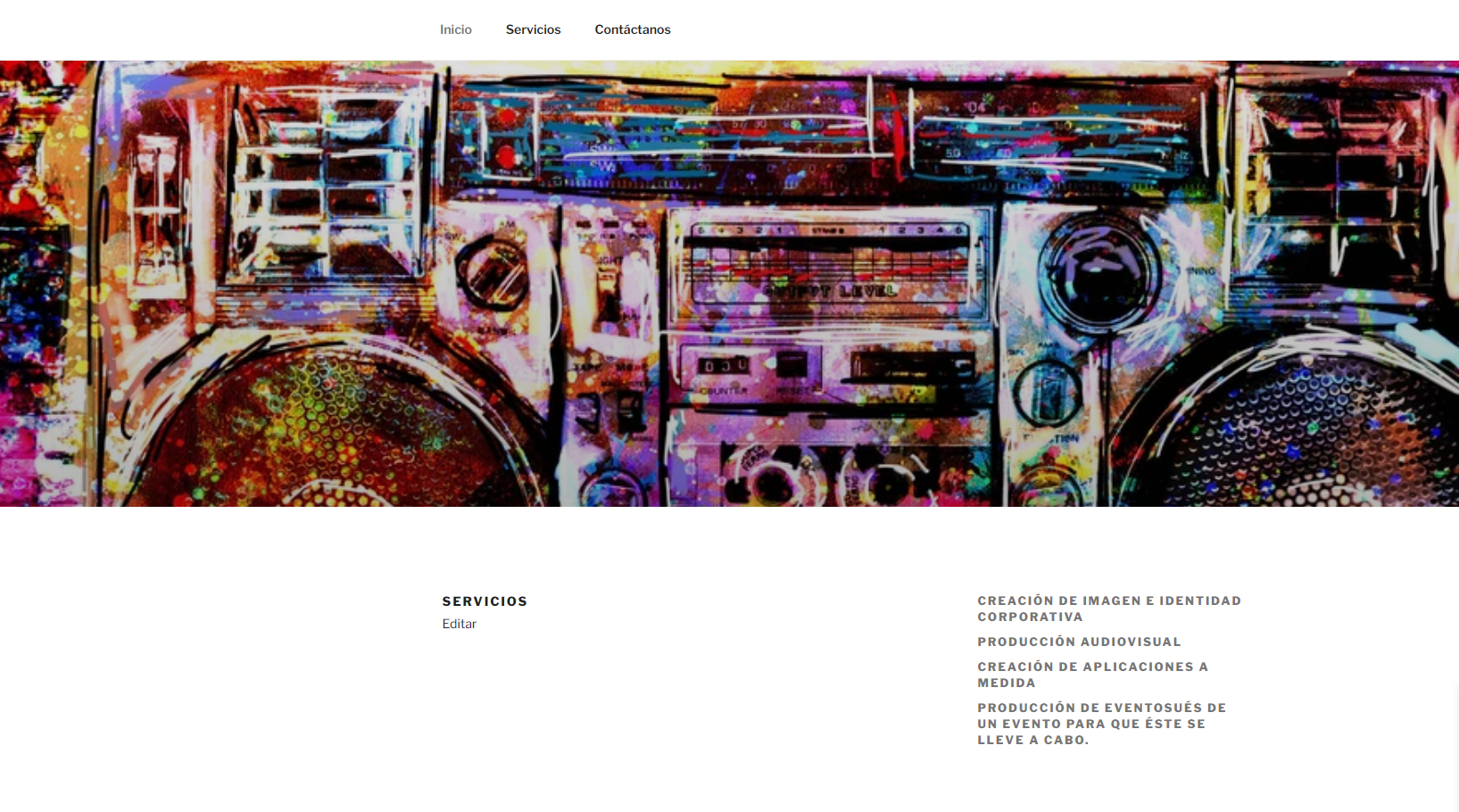The height and width of the screenshot is (812, 1459).
Task: Select the SERVICIOS section heading
Action: (x=485, y=601)
